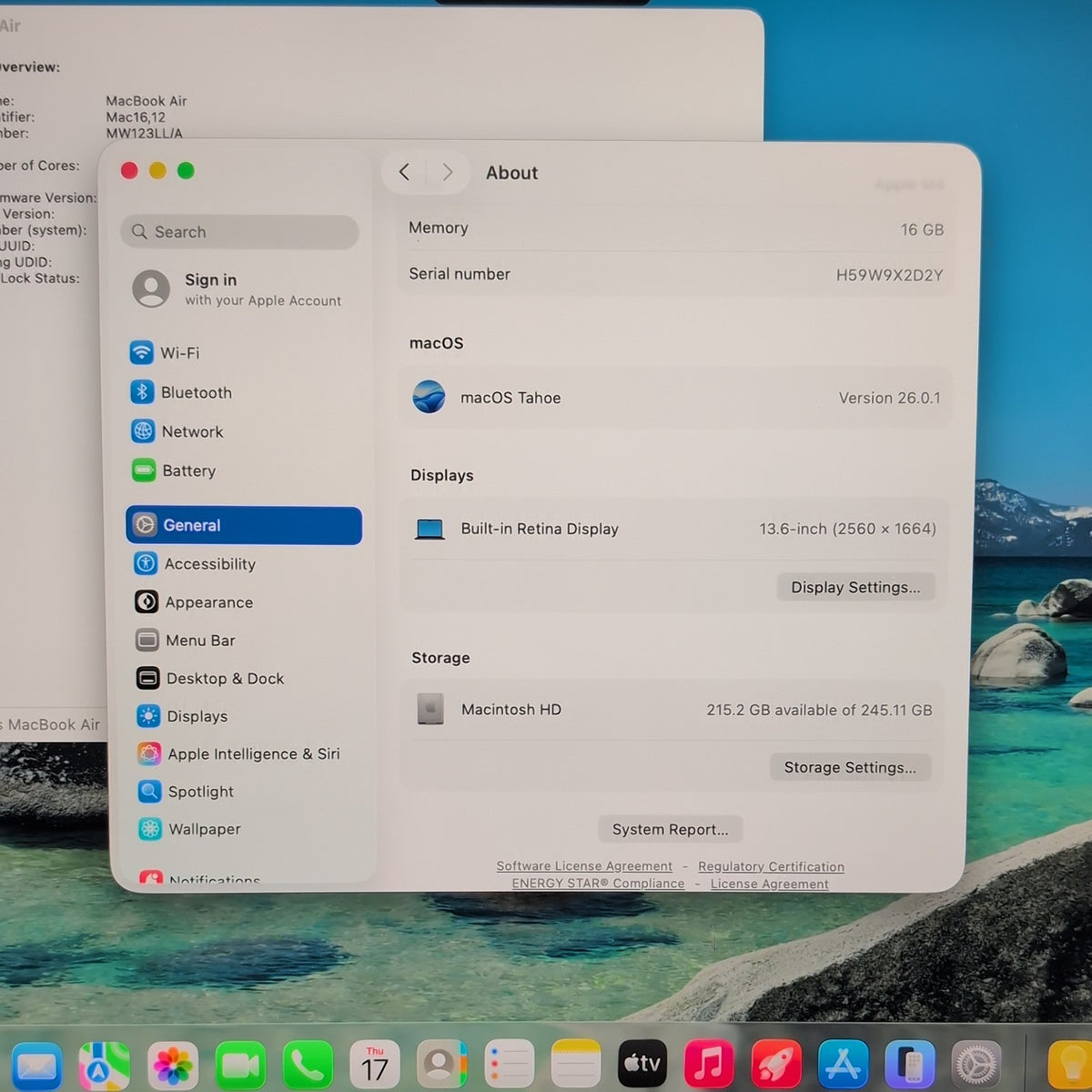
Task: Launch the App Store from the Dock
Action: coord(843,1064)
